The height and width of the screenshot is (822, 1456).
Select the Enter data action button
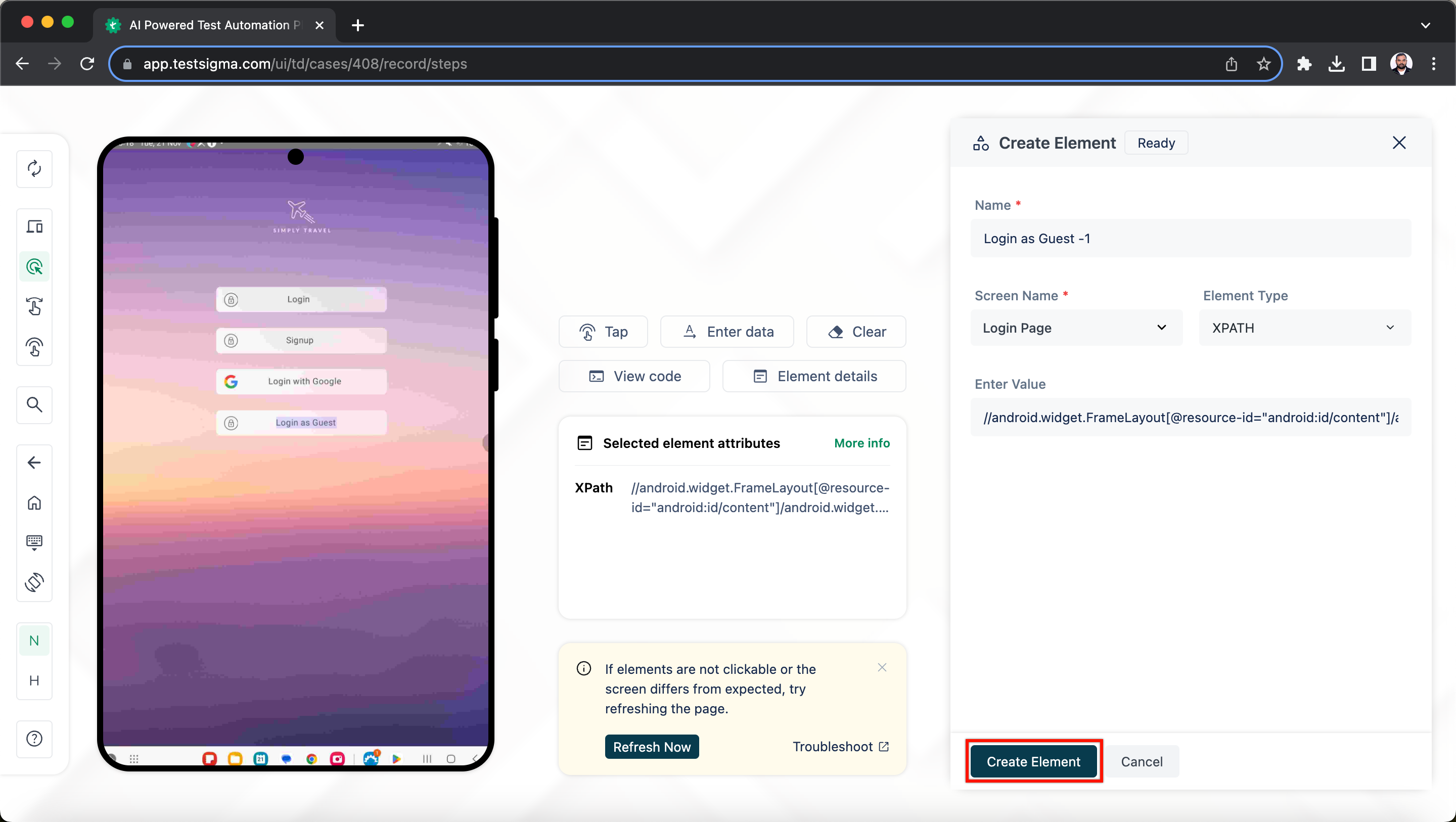pyautogui.click(x=728, y=331)
